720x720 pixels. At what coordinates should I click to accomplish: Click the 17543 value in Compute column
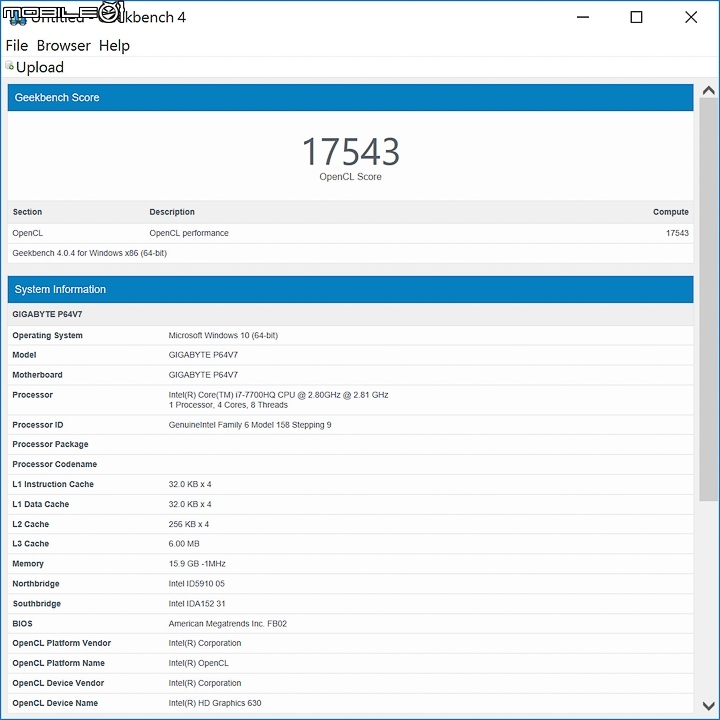click(677, 233)
